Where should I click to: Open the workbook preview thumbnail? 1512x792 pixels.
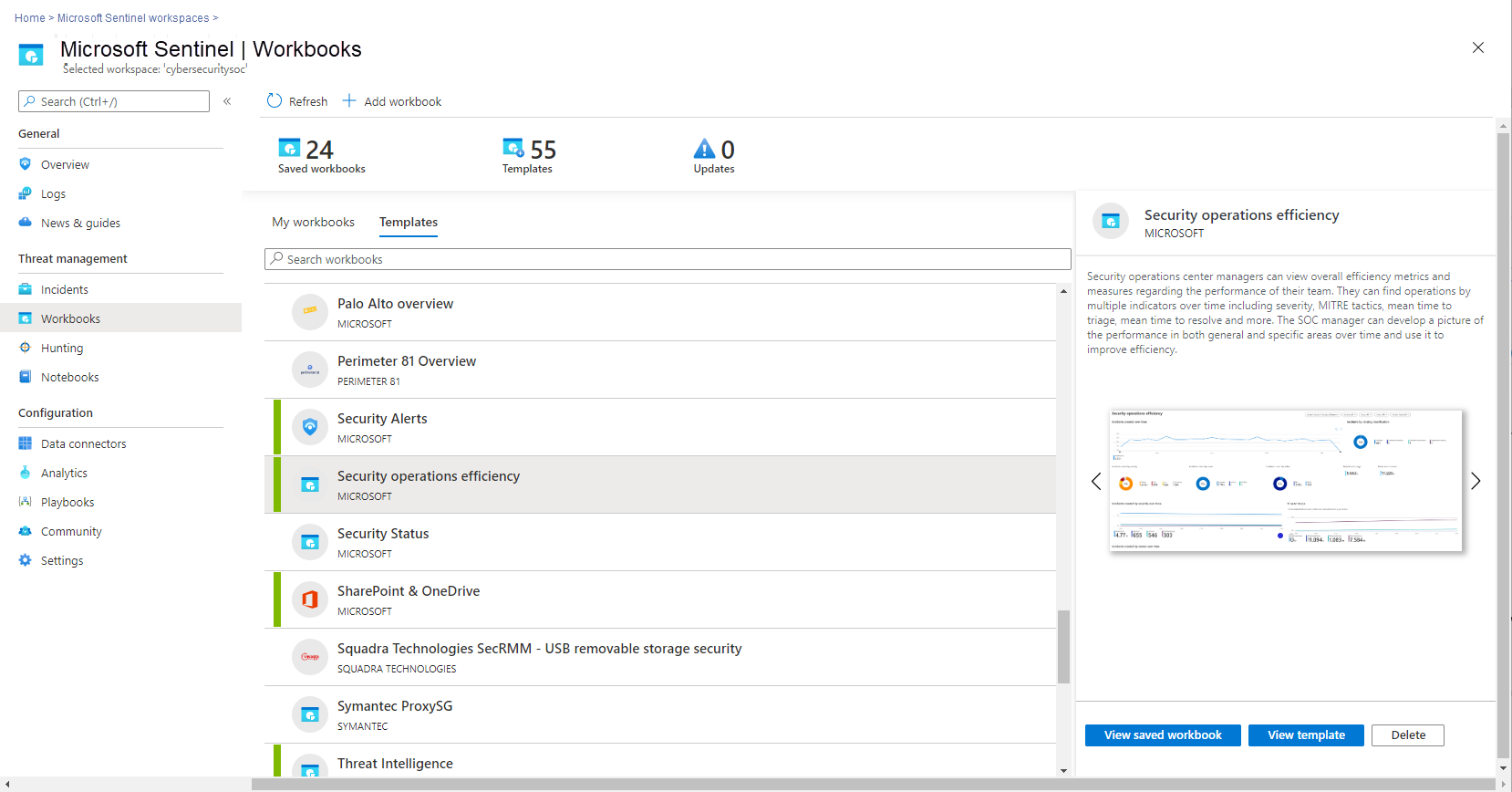click(1286, 481)
